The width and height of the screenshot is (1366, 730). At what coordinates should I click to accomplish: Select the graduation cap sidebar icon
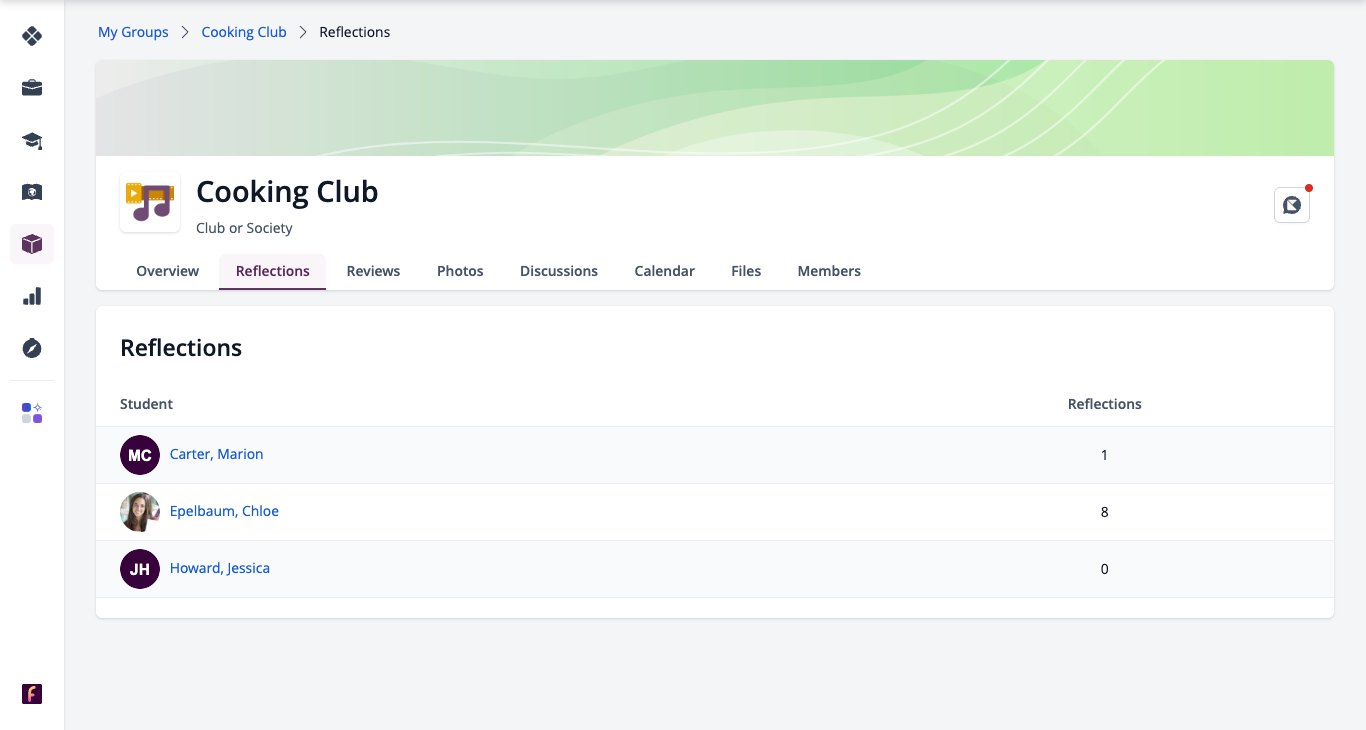click(x=32, y=140)
